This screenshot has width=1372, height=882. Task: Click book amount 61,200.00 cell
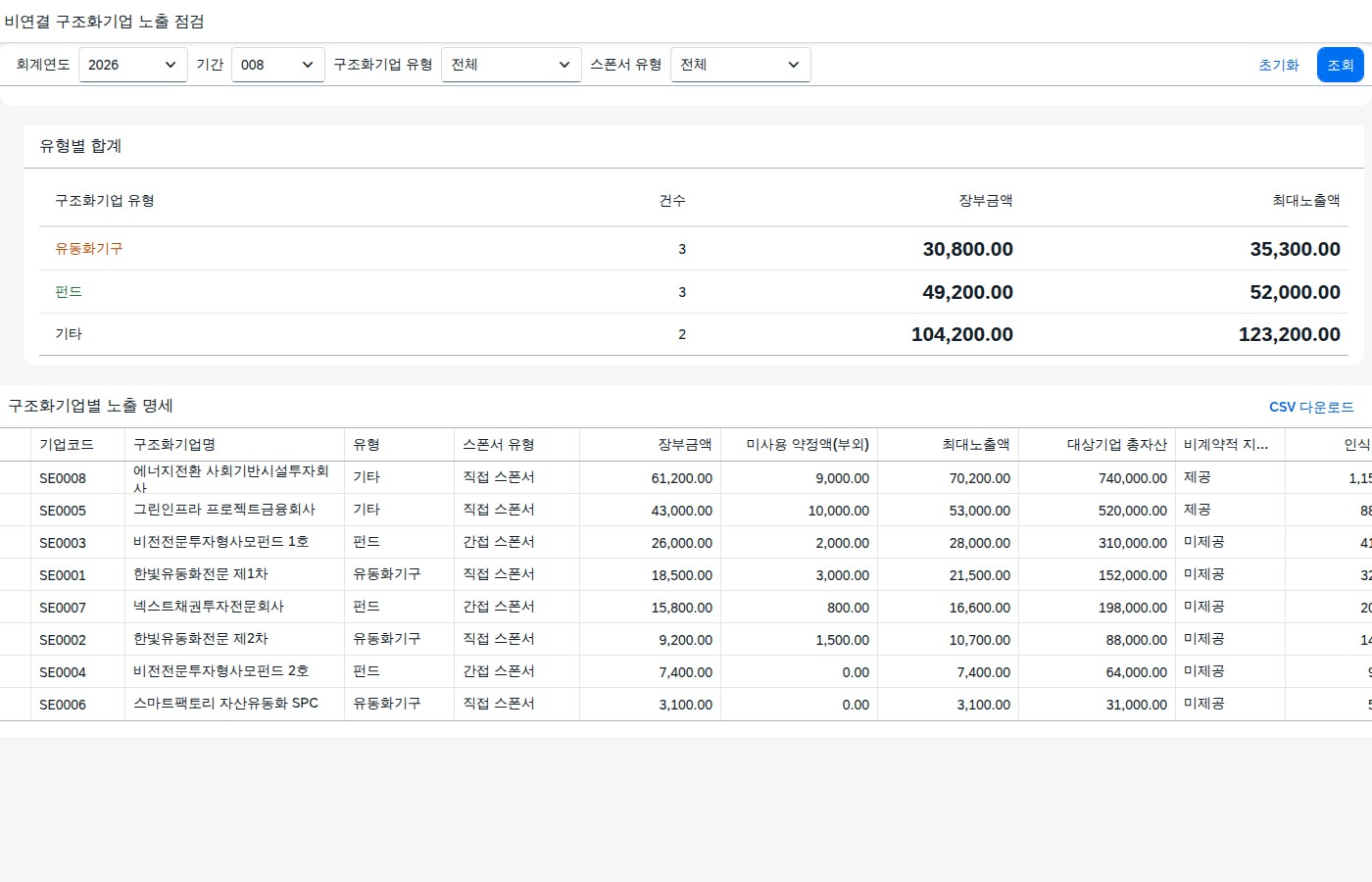pyautogui.click(x=650, y=478)
